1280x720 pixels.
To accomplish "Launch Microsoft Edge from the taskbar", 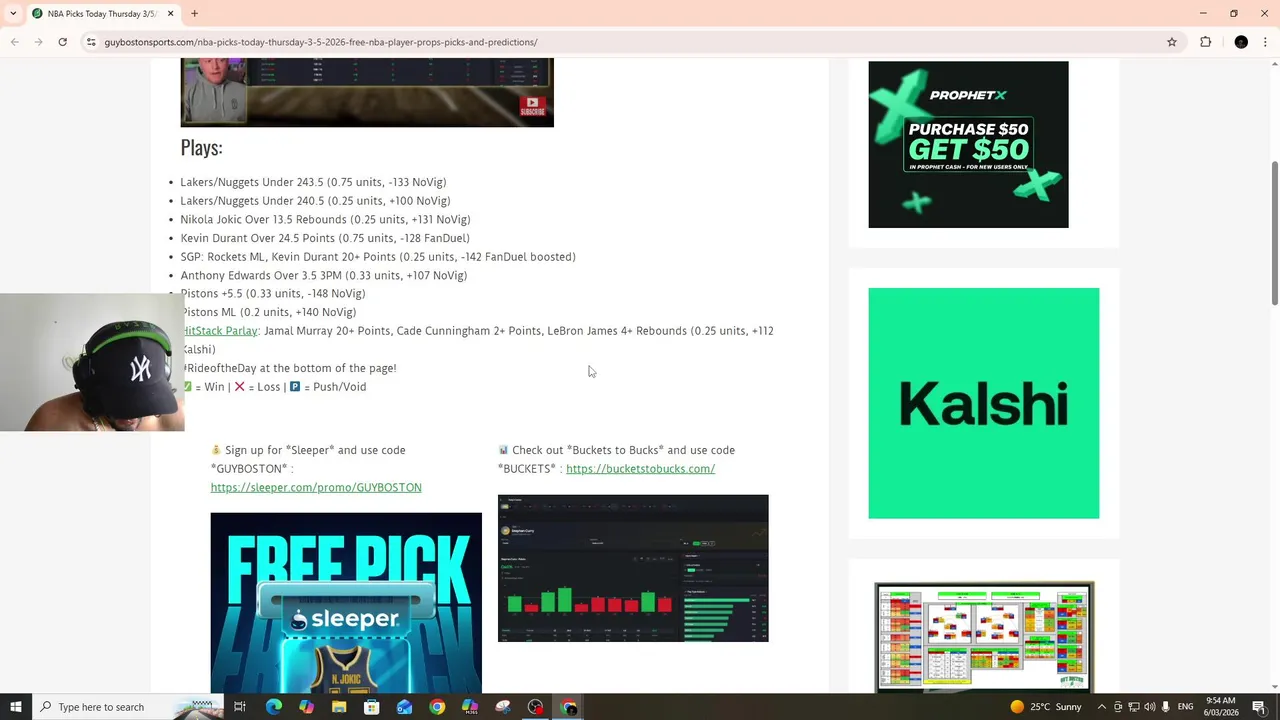I will [273, 707].
